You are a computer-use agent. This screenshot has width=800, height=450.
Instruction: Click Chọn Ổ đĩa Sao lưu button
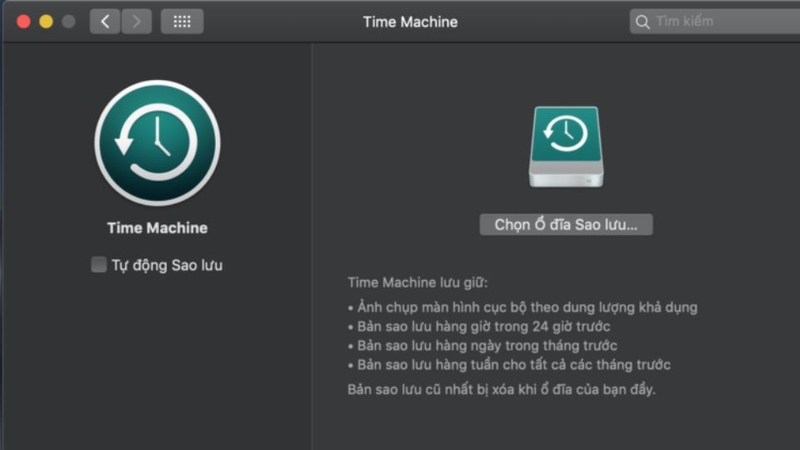566,224
